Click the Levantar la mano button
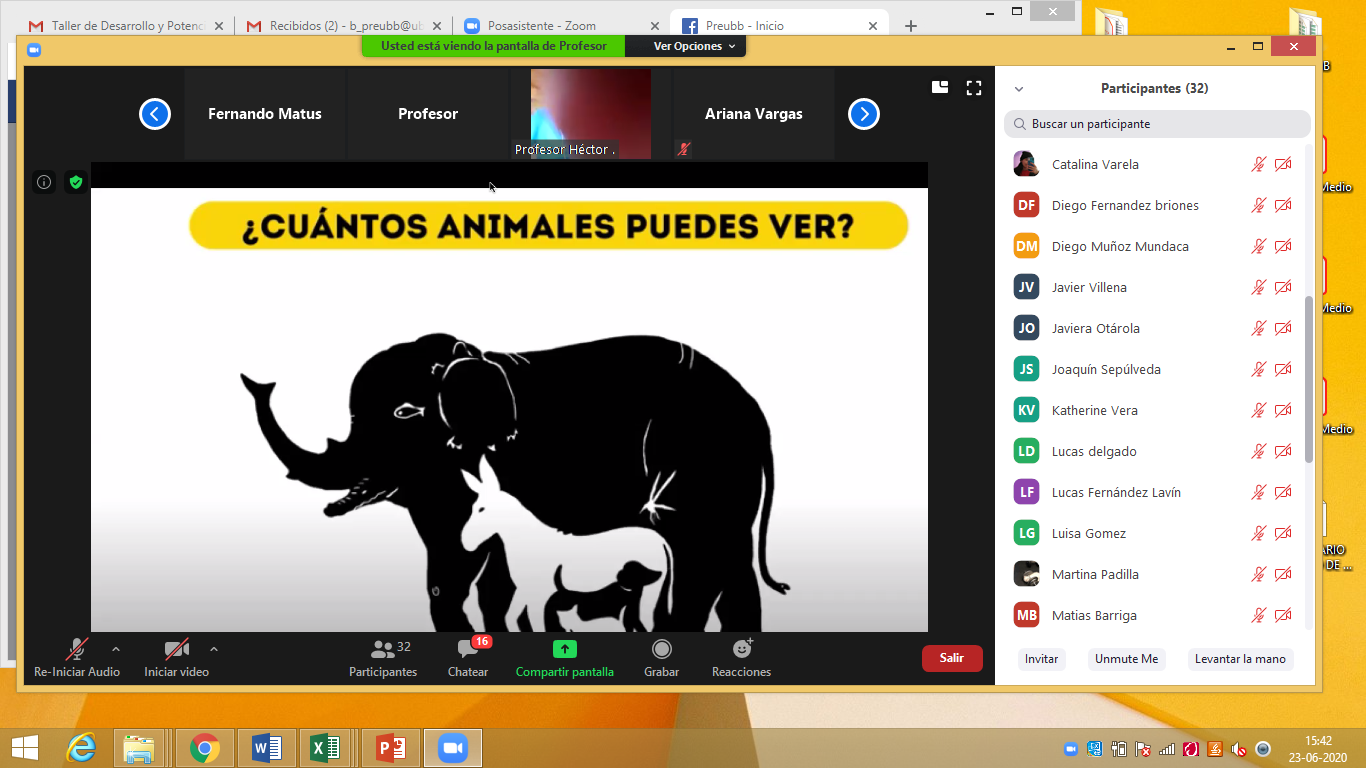The width and height of the screenshot is (1366, 768). (1240, 659)
